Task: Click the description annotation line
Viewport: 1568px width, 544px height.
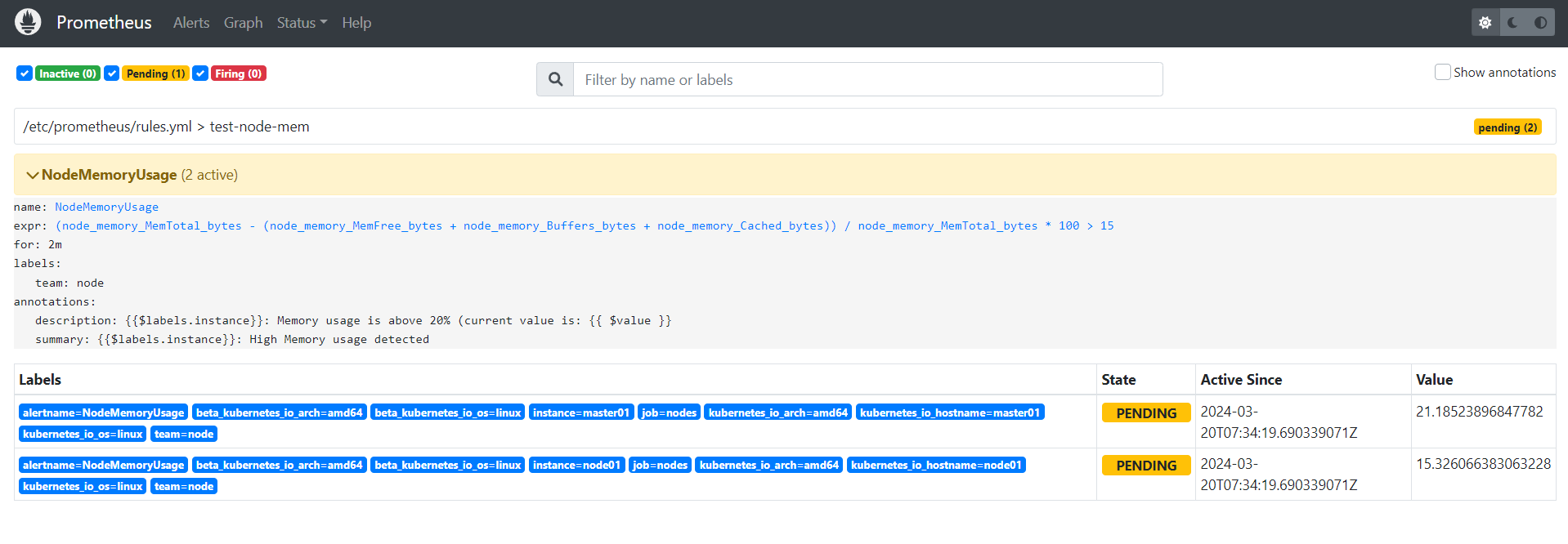Action: click(353, 321)
